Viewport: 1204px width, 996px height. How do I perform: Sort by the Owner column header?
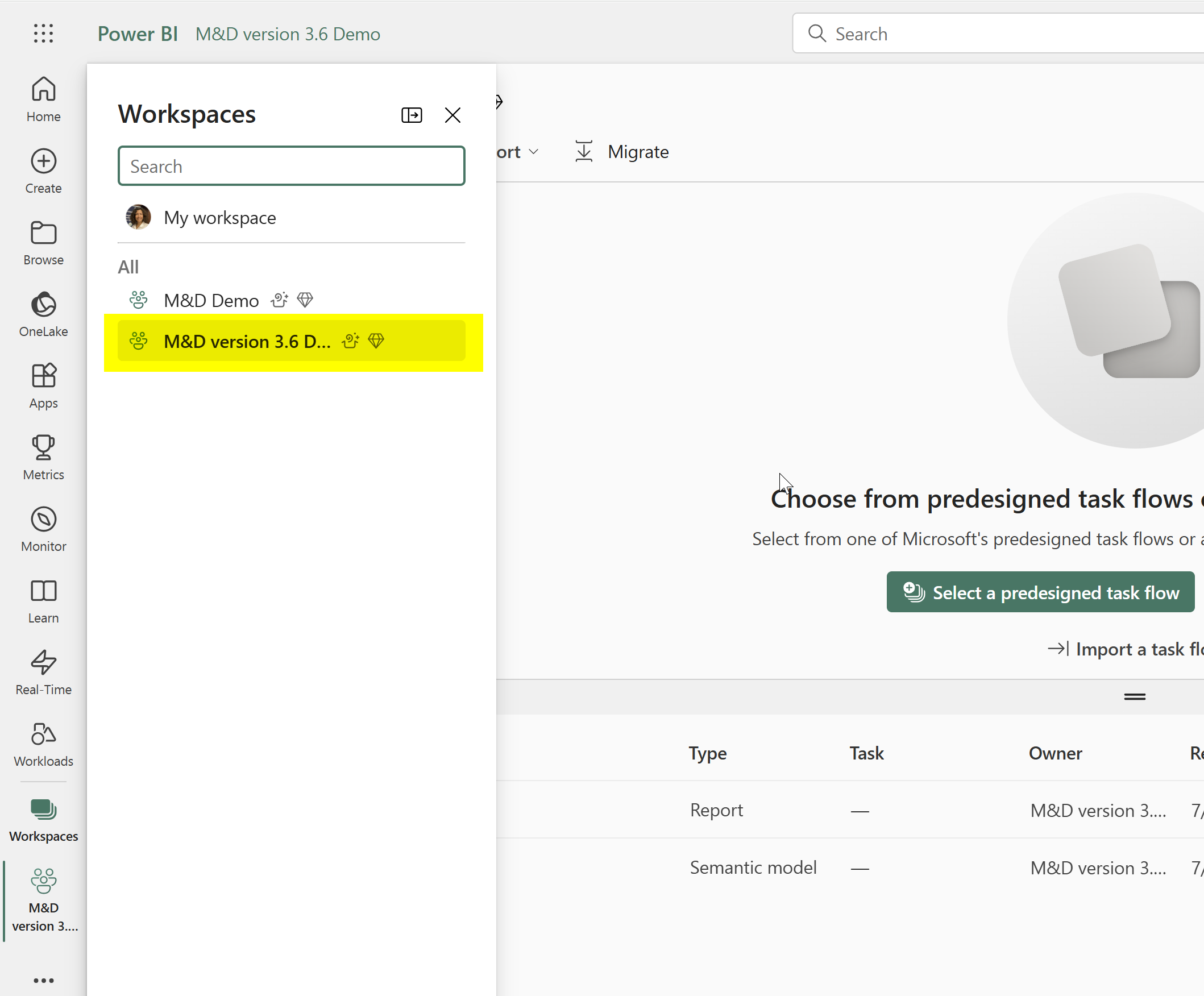[1056, 753]
